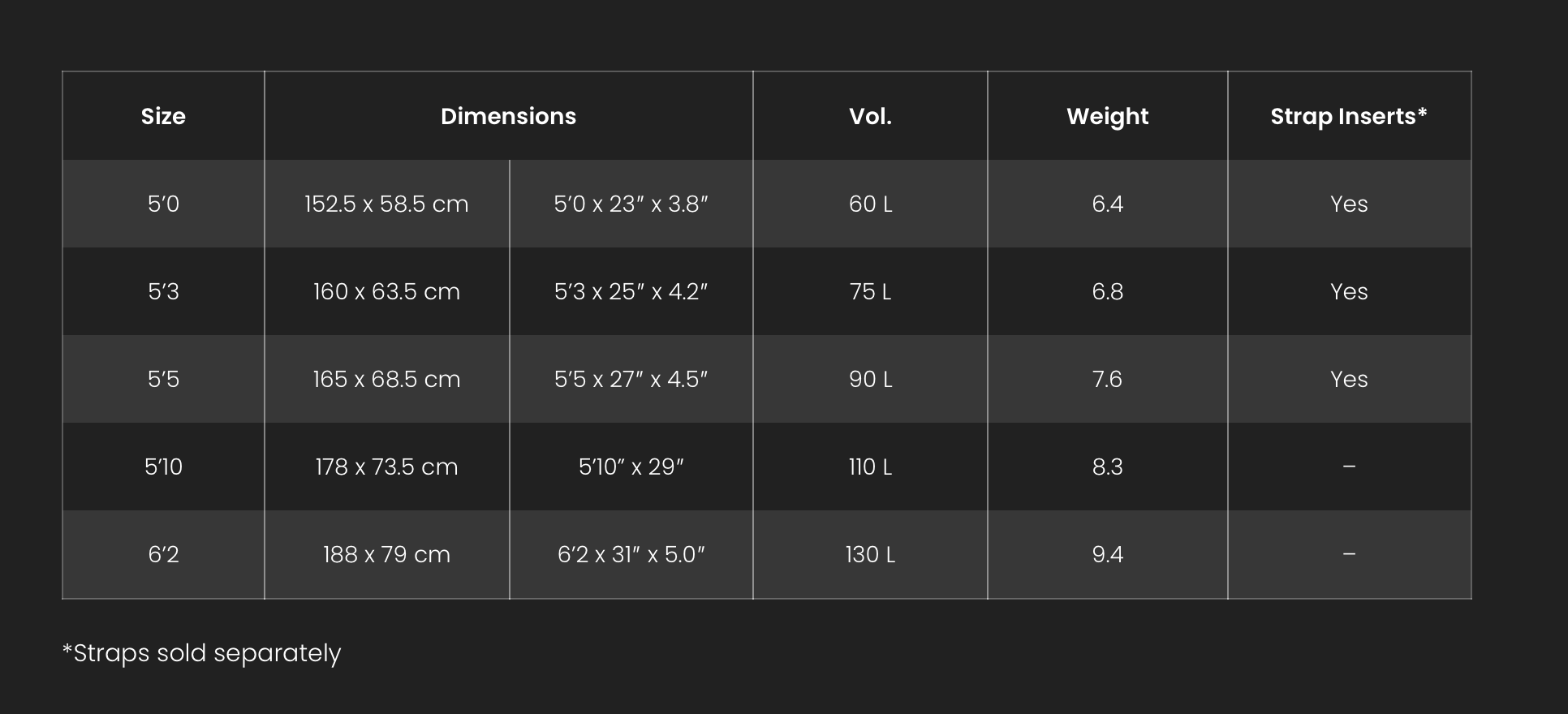The height and width of the screenshot is (714, 1568).
Task: Click the 188 x 79 cm cell
Action: [386, 554]
